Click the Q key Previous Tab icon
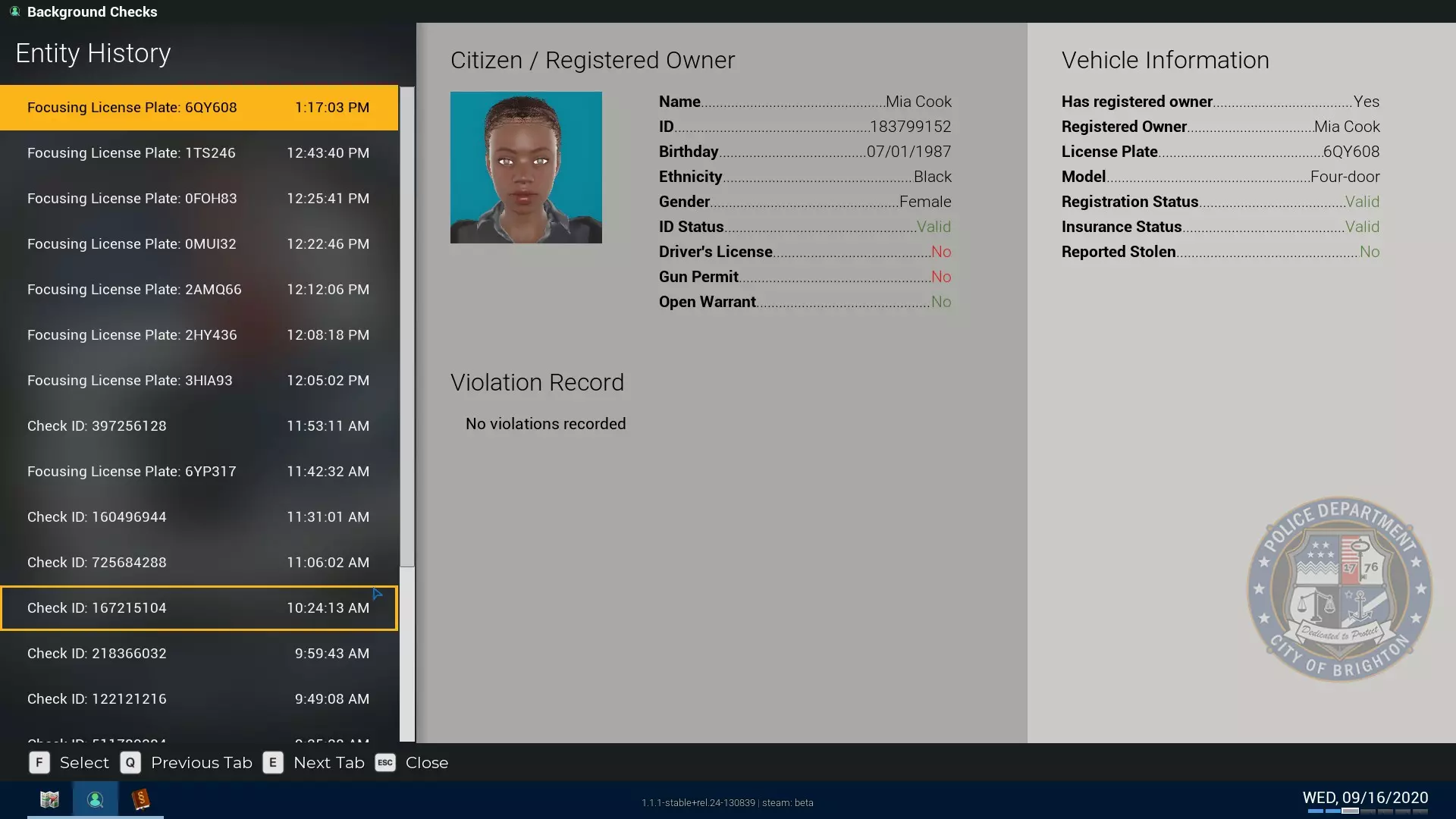 [130, 763]
